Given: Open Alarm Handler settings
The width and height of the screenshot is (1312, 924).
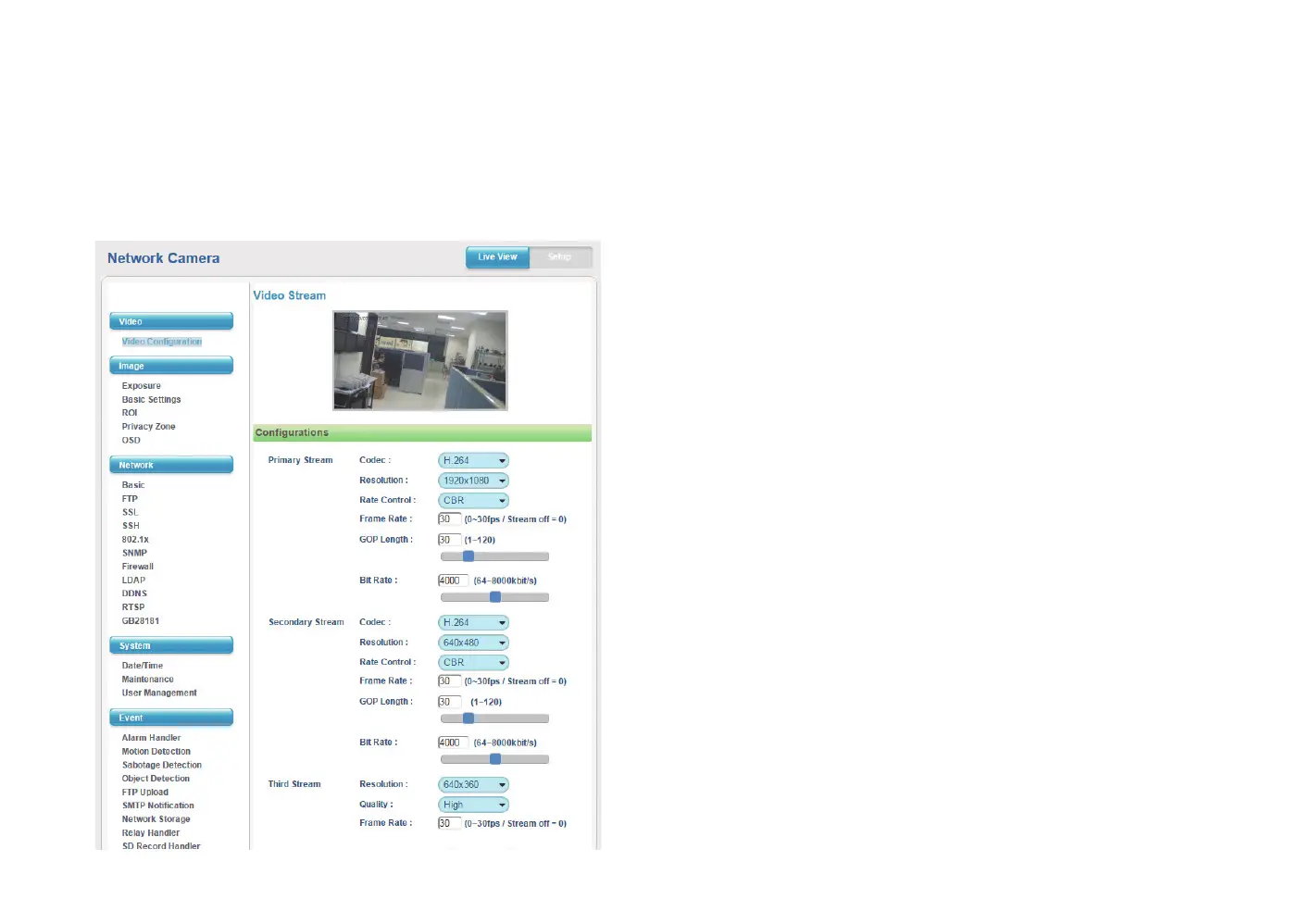Looking at the screenshot, I should point(152,738).
